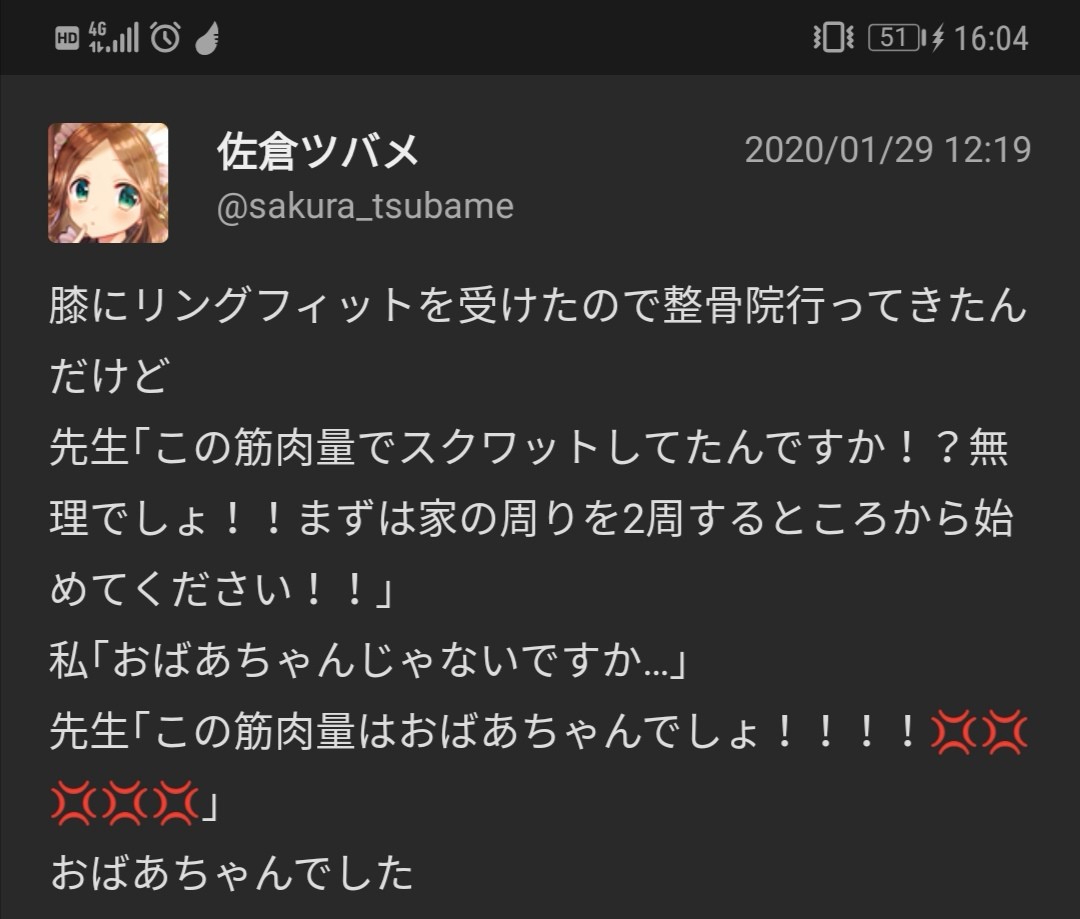Tap the battery indicator showing 51
The image size is (1080, 919).
coord(897,37)
